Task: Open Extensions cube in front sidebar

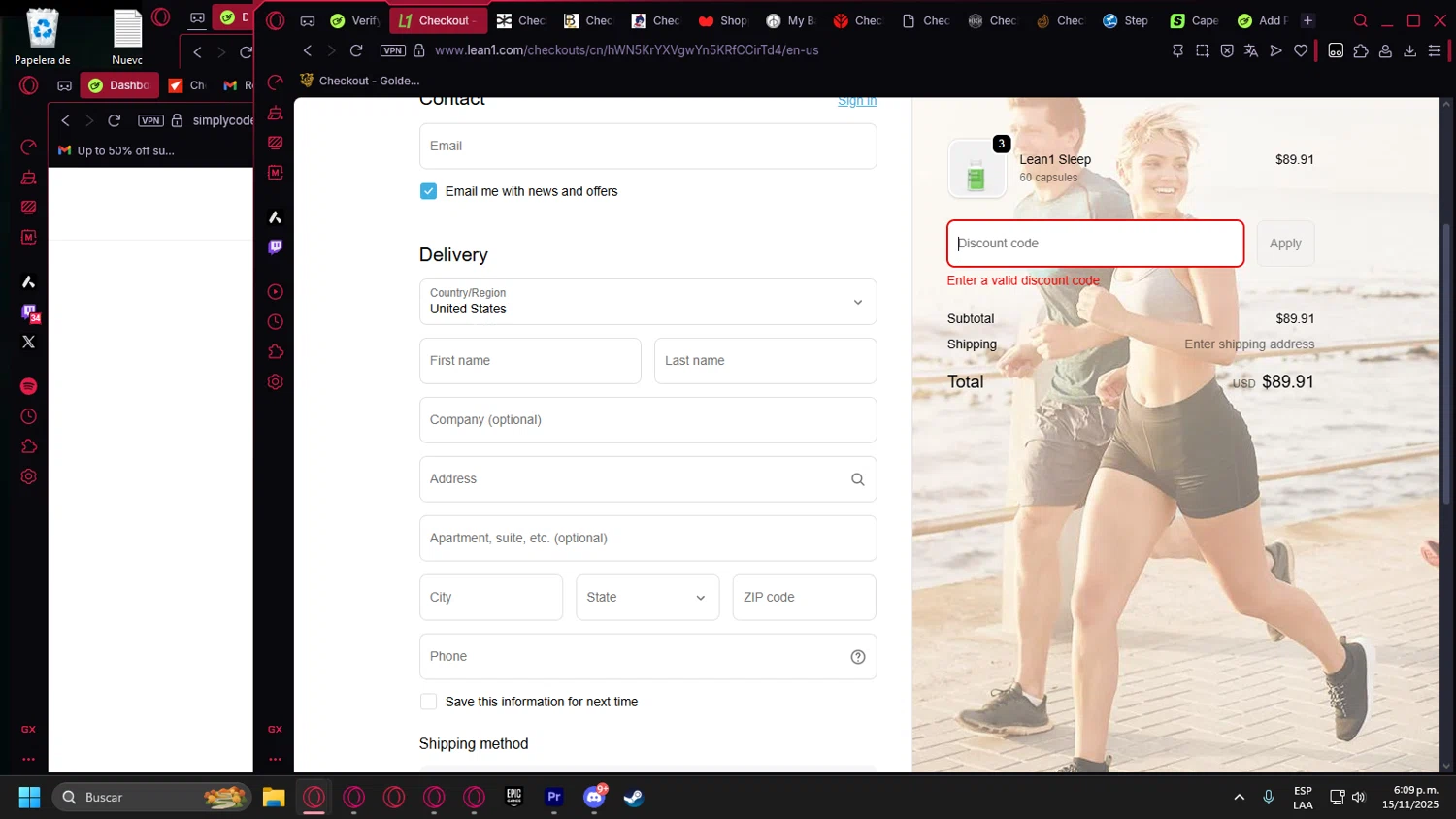Action: pyautogui.click(x=276, y=351)
